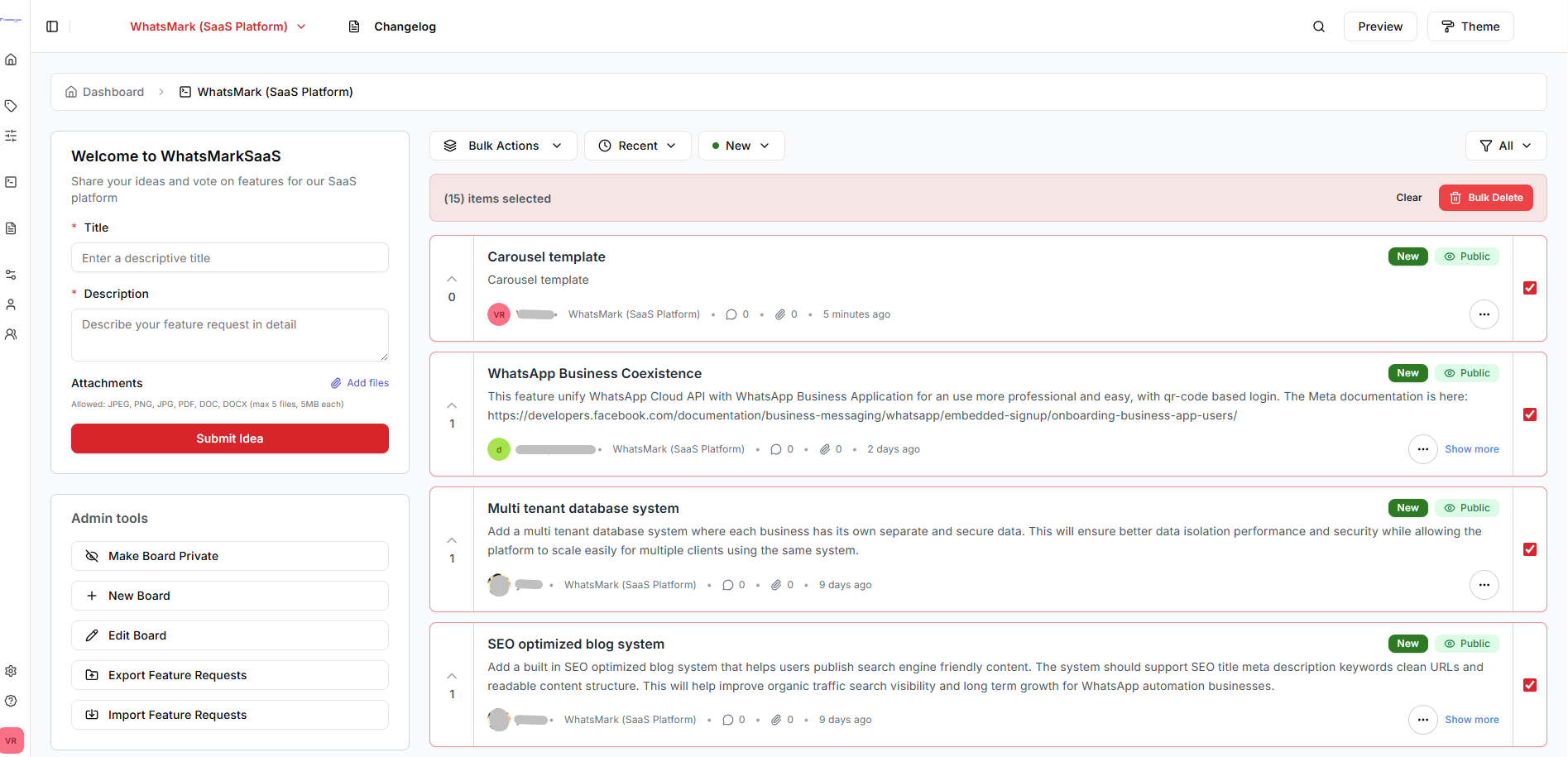This screenshot has width=1568, height=757.
Task: Open the Recent sort order dropdown
Action: pos(637,145)
